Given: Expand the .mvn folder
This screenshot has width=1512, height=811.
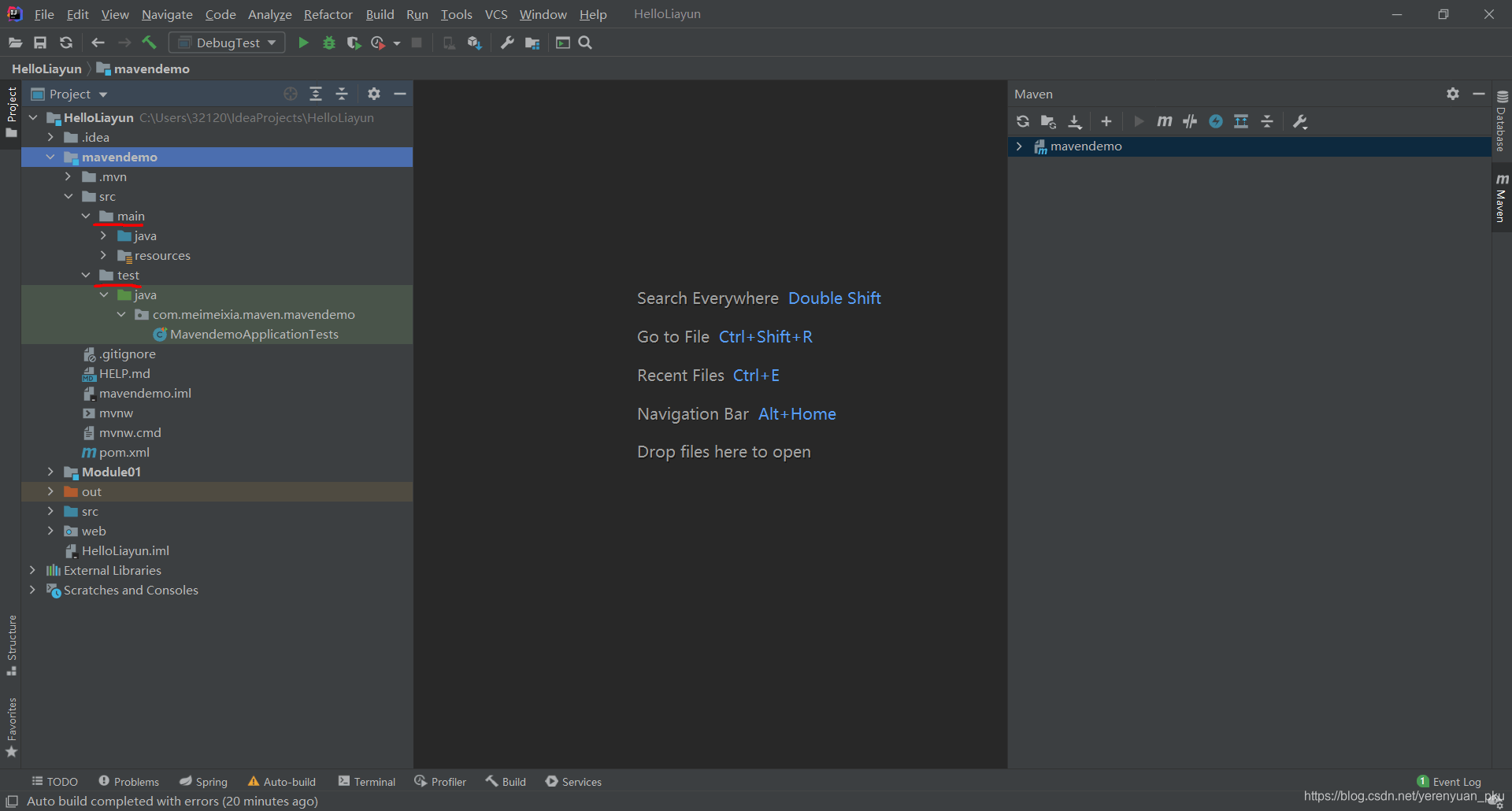Looking at the screenshot, I should [x=69, y=176].
